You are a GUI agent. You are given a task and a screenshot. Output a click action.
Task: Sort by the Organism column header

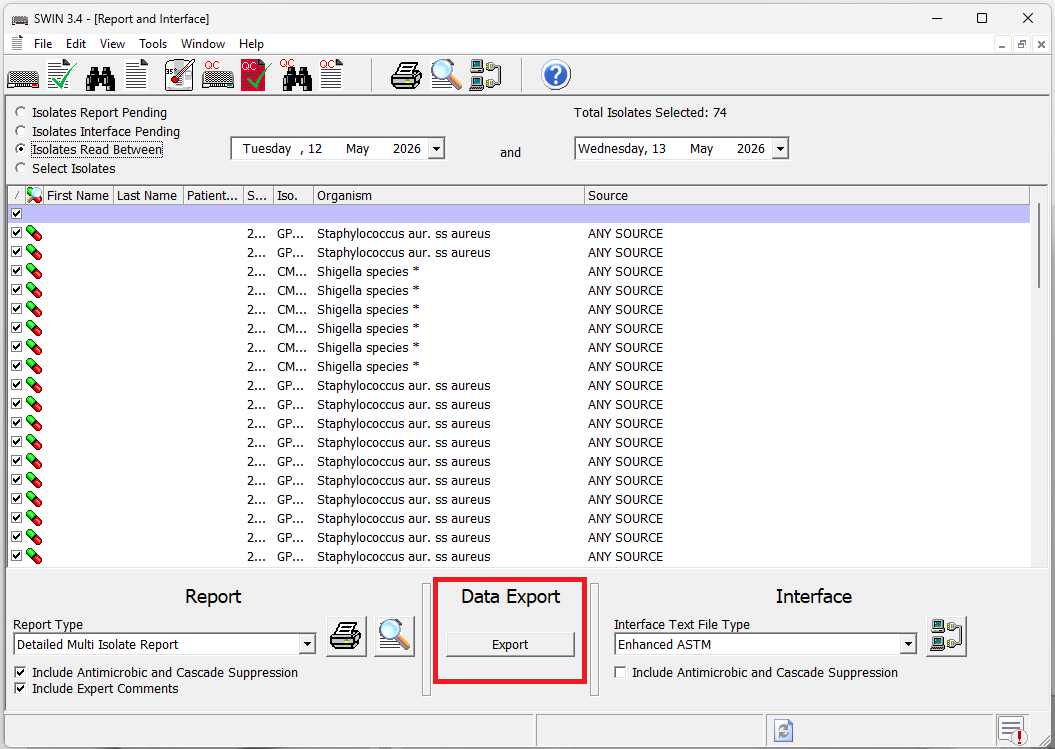[449, 195]
